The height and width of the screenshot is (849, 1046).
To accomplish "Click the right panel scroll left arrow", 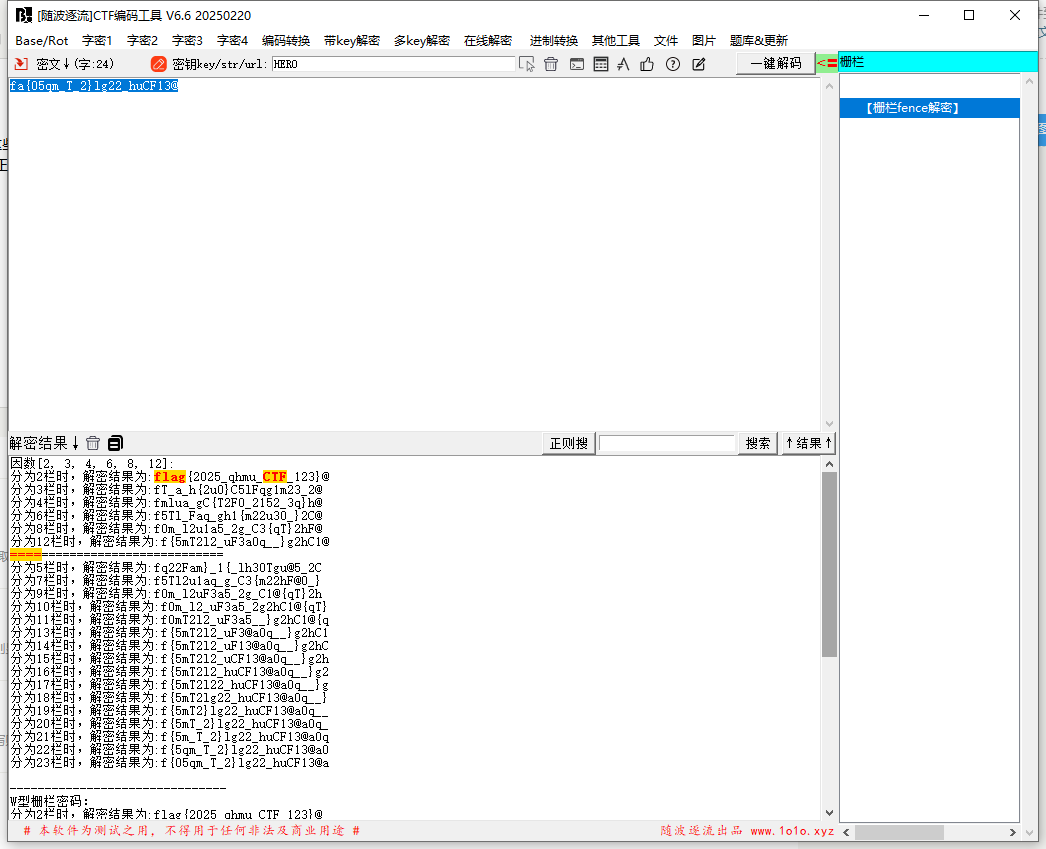I will pos(847,832).
